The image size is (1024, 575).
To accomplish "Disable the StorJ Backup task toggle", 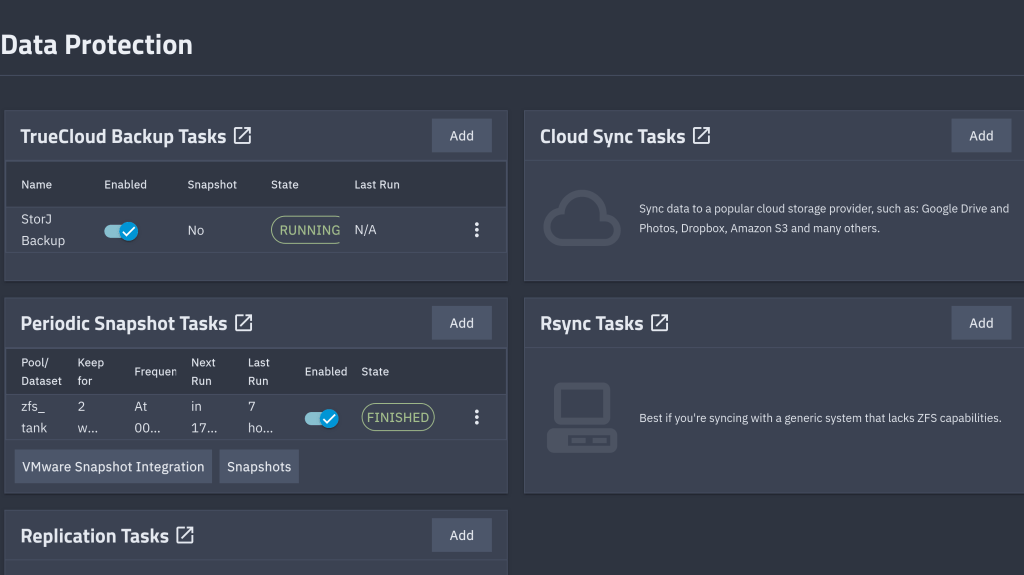I will [121, 230].
